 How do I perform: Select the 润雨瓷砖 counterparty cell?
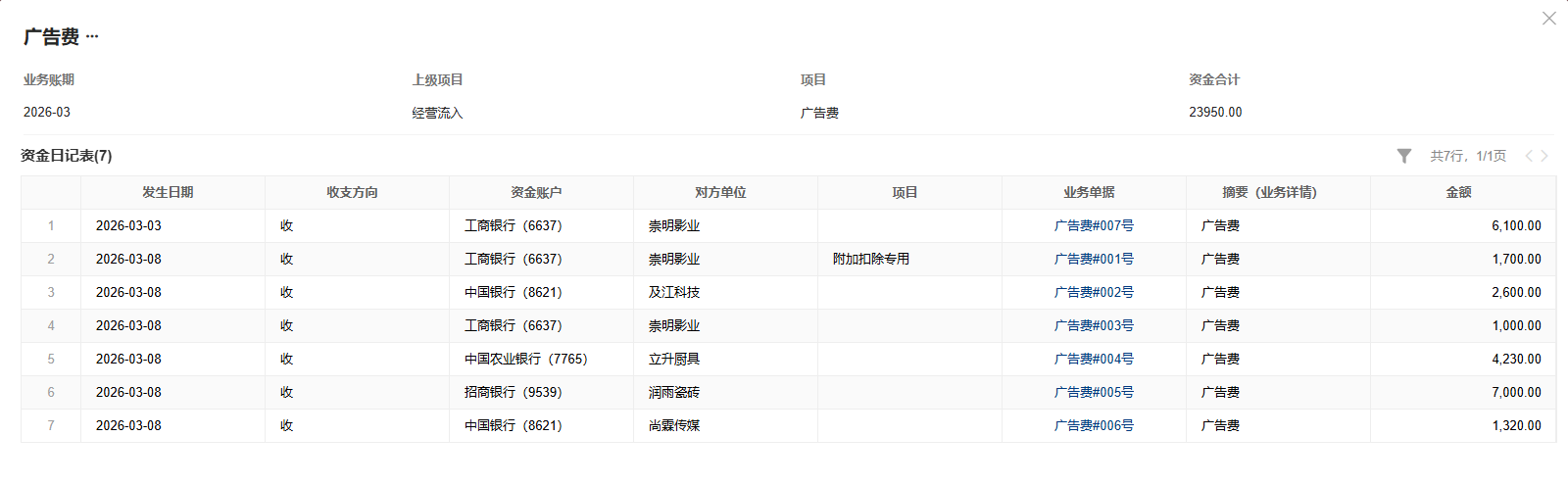(725, 392)
